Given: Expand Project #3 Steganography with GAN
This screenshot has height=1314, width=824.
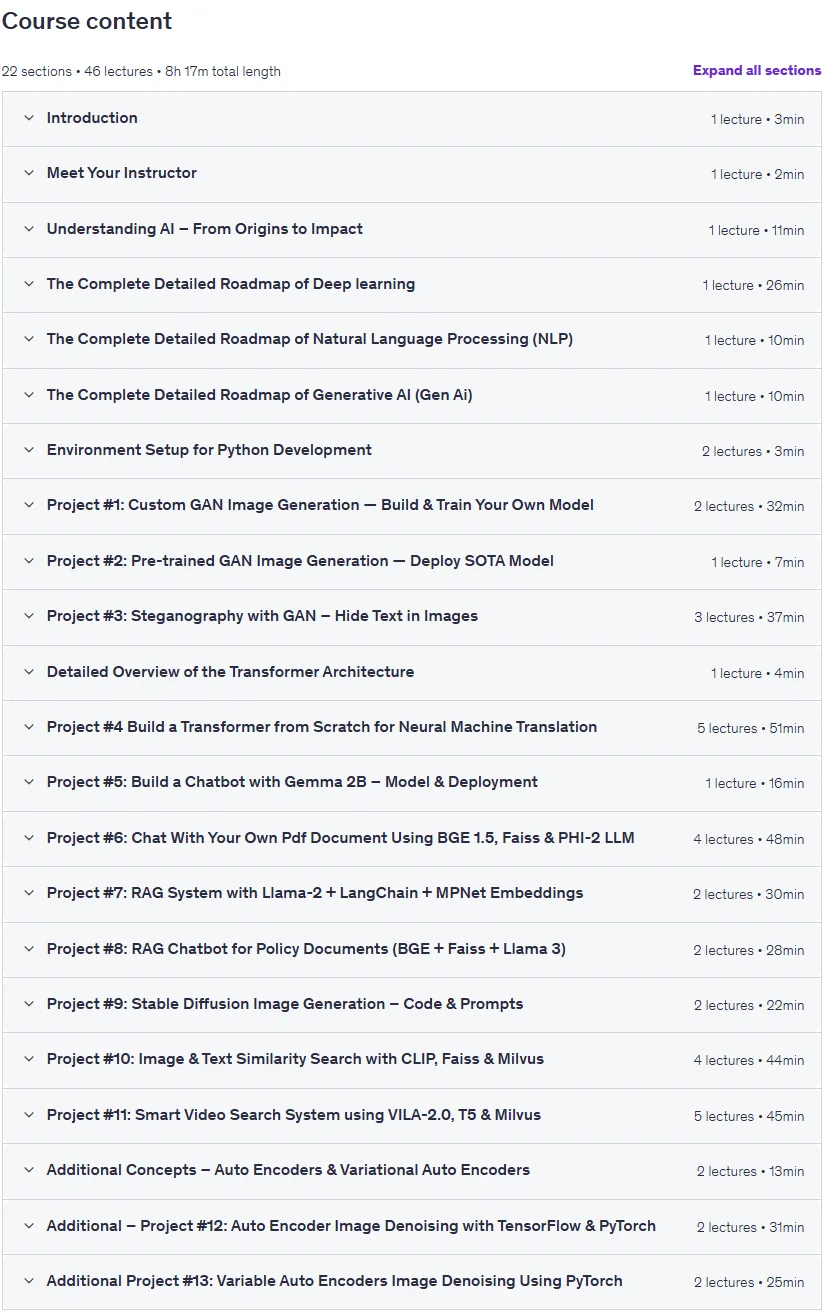Looking at the screenshot, I should point(412,617).
